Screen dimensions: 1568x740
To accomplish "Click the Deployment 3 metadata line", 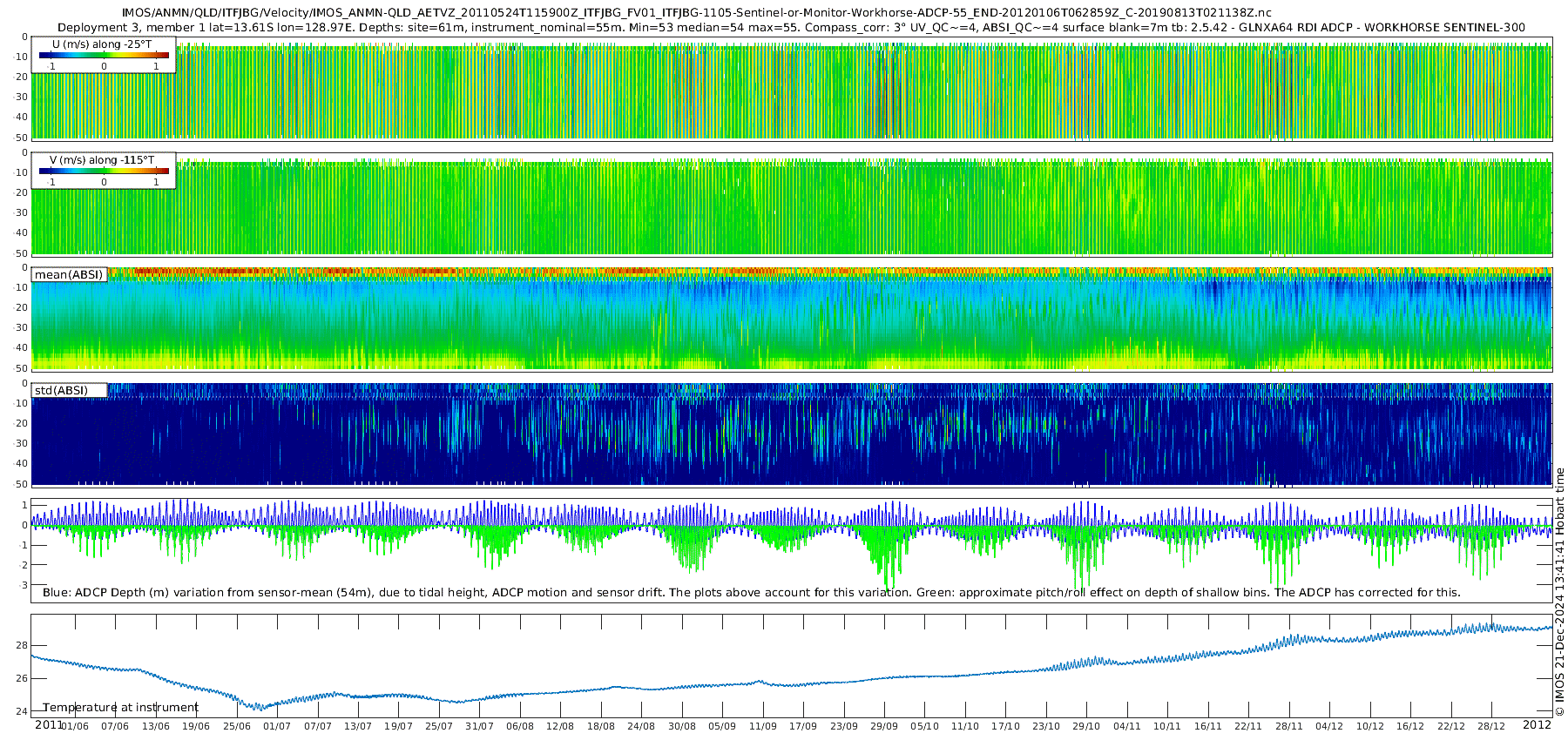I will click(791, 27).
